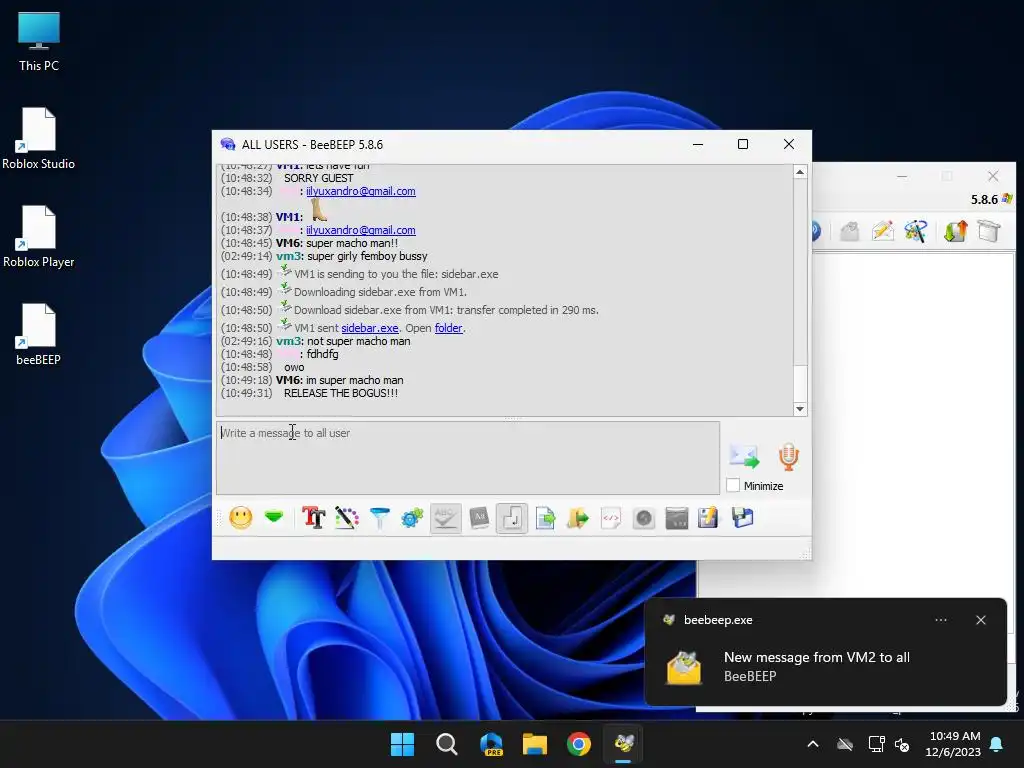Open chat settings via blue gear icon
This screenshot has height=768, width=1024.
(x=412, y=518)
